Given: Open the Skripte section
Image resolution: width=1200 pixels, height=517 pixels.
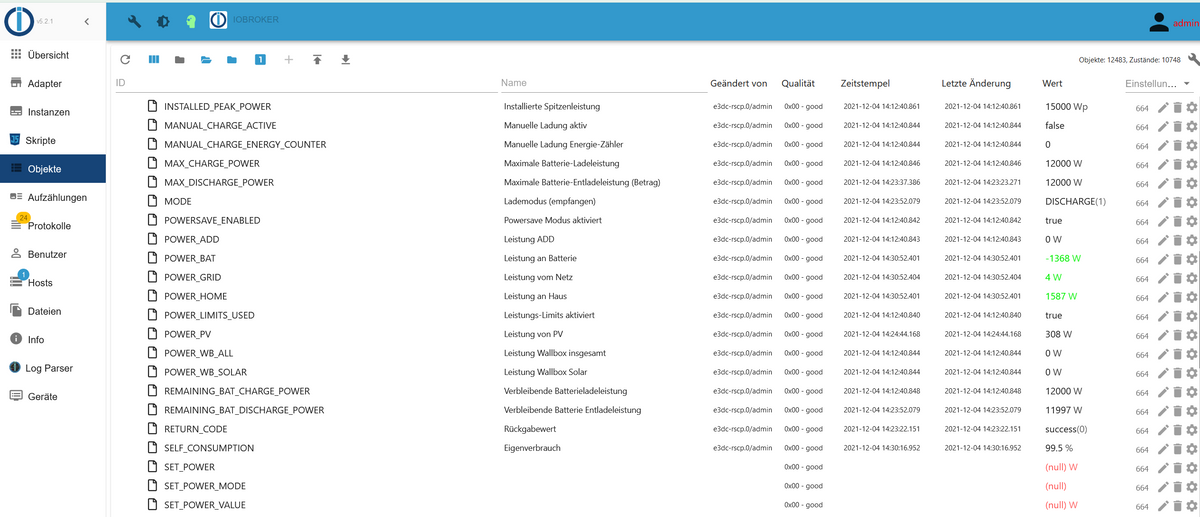Looking at the screenshot, I should [53, 140].
